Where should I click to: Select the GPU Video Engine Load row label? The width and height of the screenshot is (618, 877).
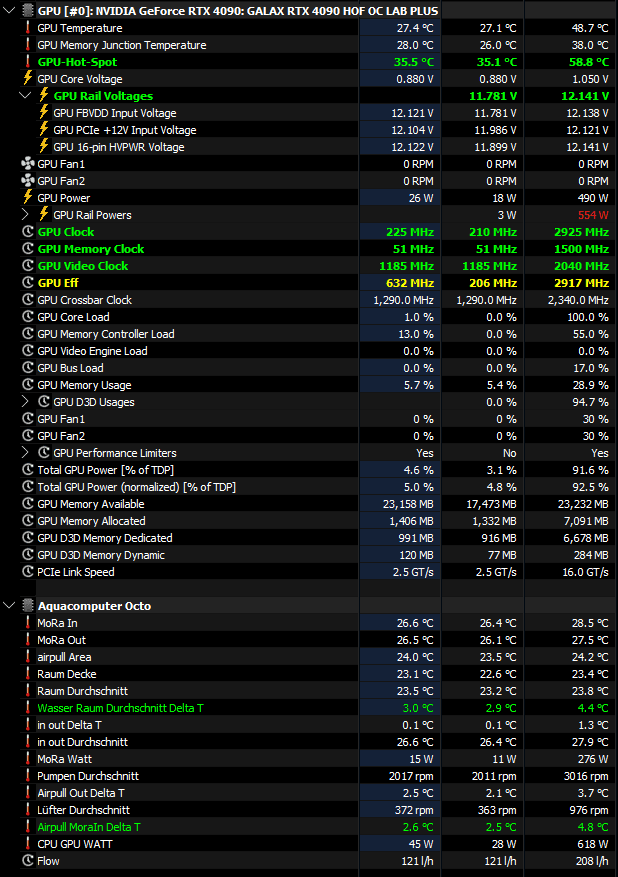[x=92, y=351]
